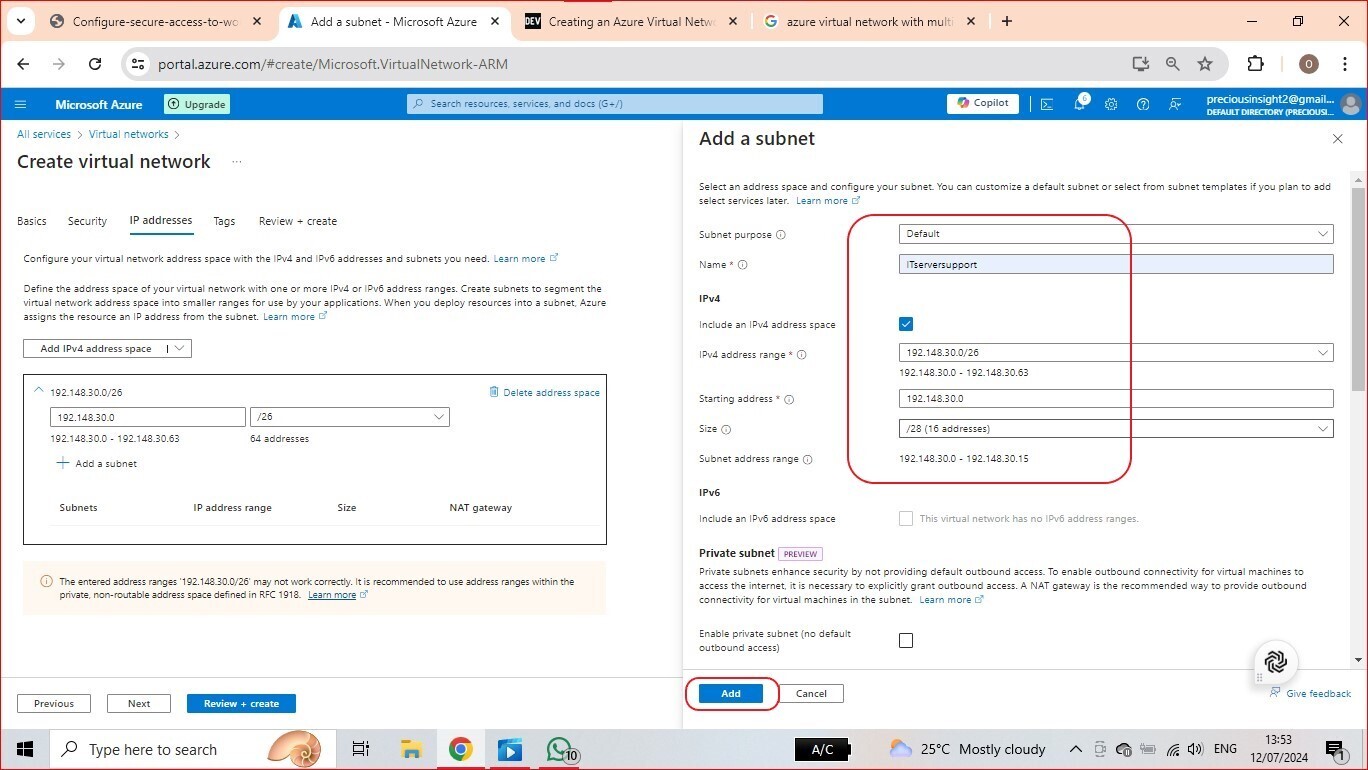Click the blue Add button
This screenshot has width=1368, height=770.
[731, 693]
